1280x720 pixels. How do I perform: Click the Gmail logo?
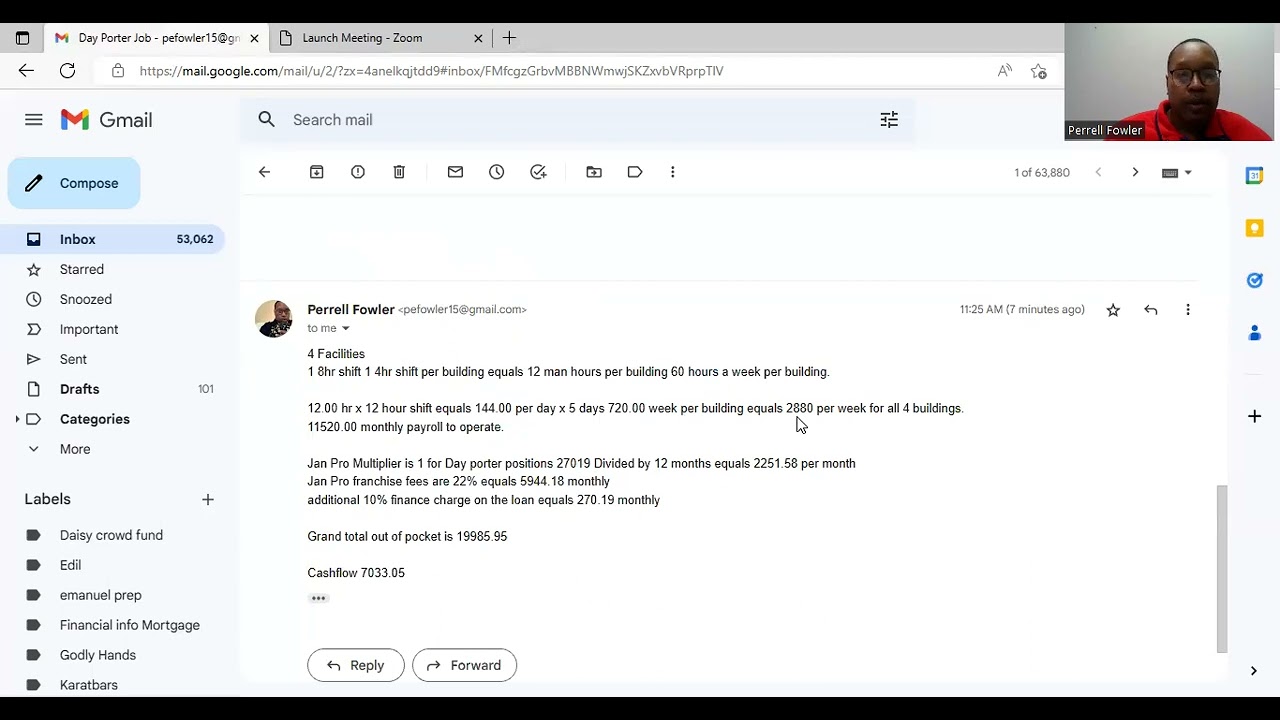click(x=107, y=120)
